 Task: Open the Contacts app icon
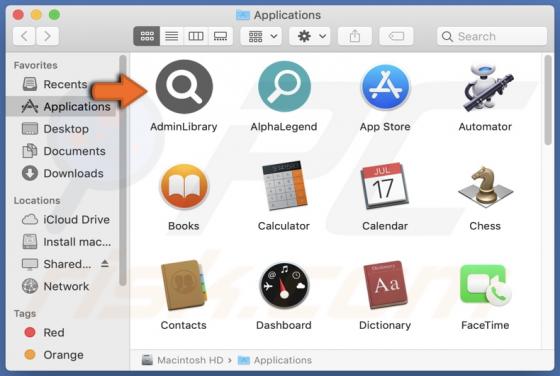[184, 285]
